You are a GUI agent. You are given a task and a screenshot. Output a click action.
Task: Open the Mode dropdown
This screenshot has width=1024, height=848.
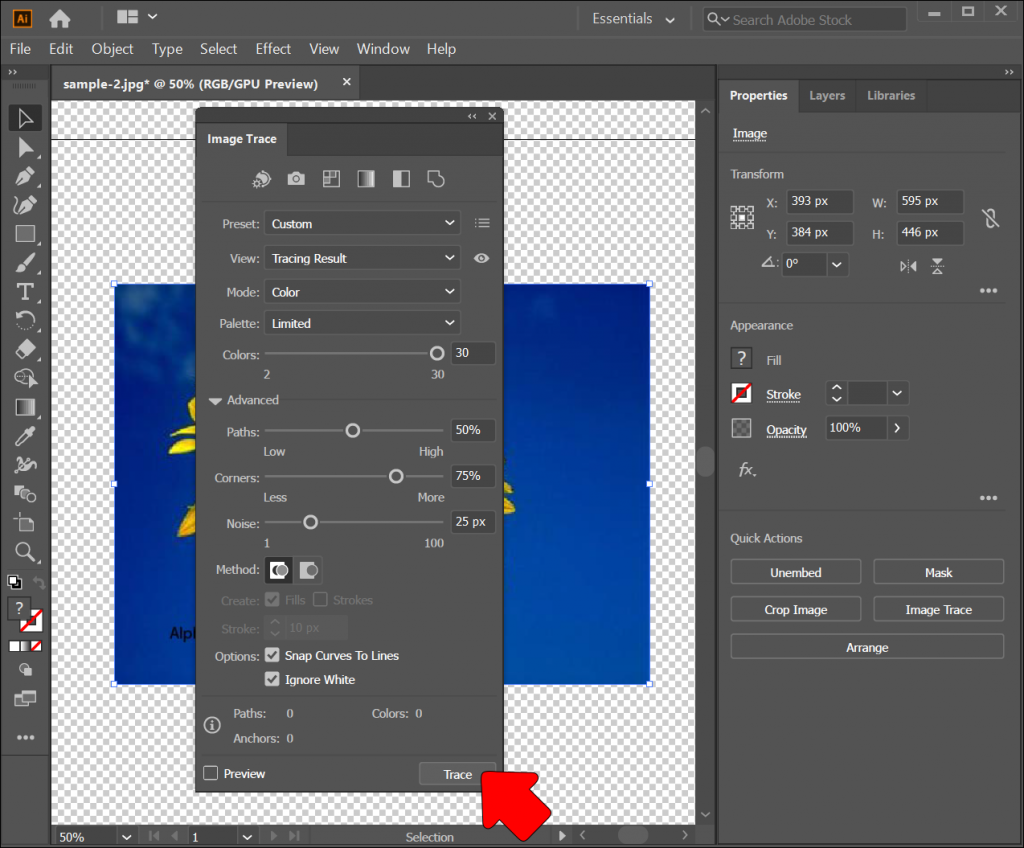pos(362,292)
